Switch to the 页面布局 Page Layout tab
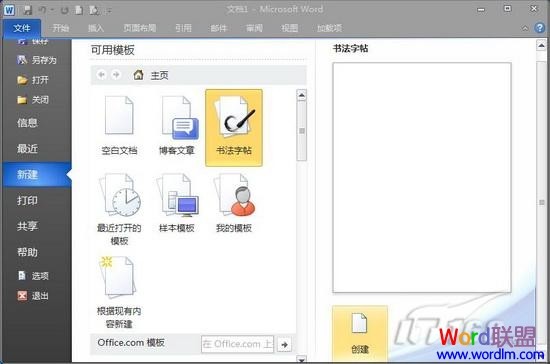This screenshot has width=550, height=364. click(x=139, y=28)
